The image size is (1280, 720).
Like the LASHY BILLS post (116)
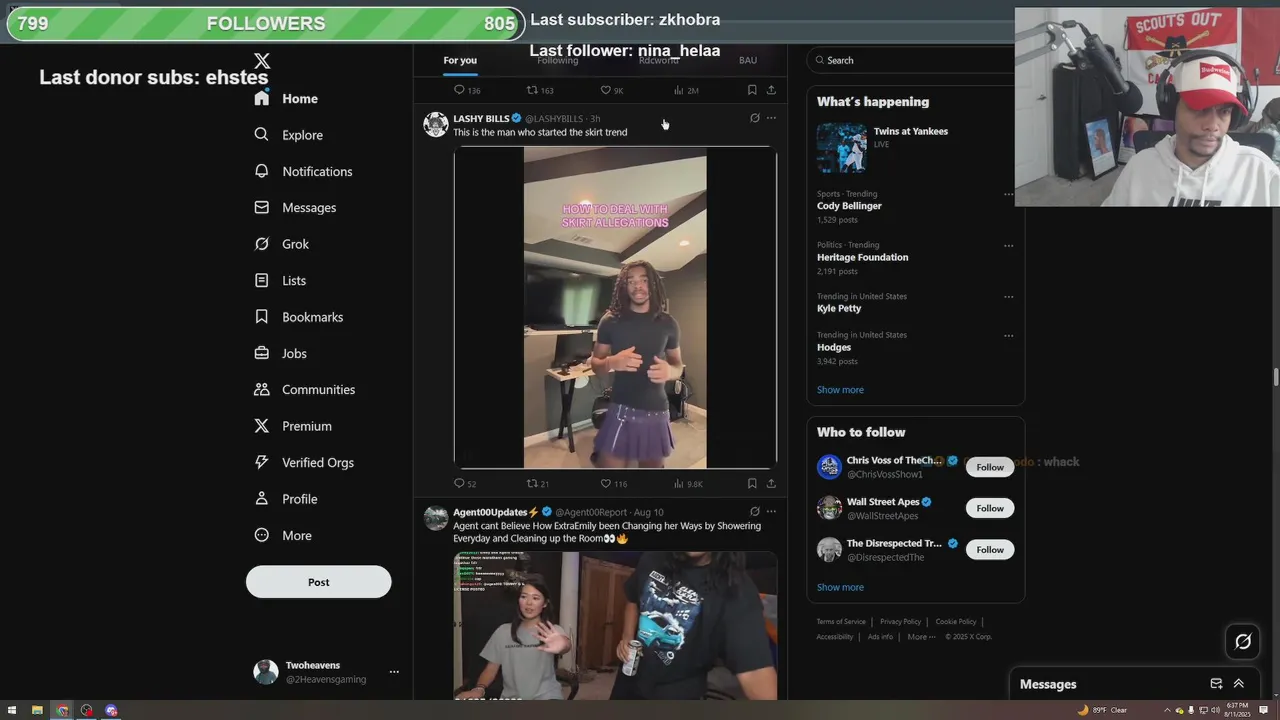tap(605, 484)
